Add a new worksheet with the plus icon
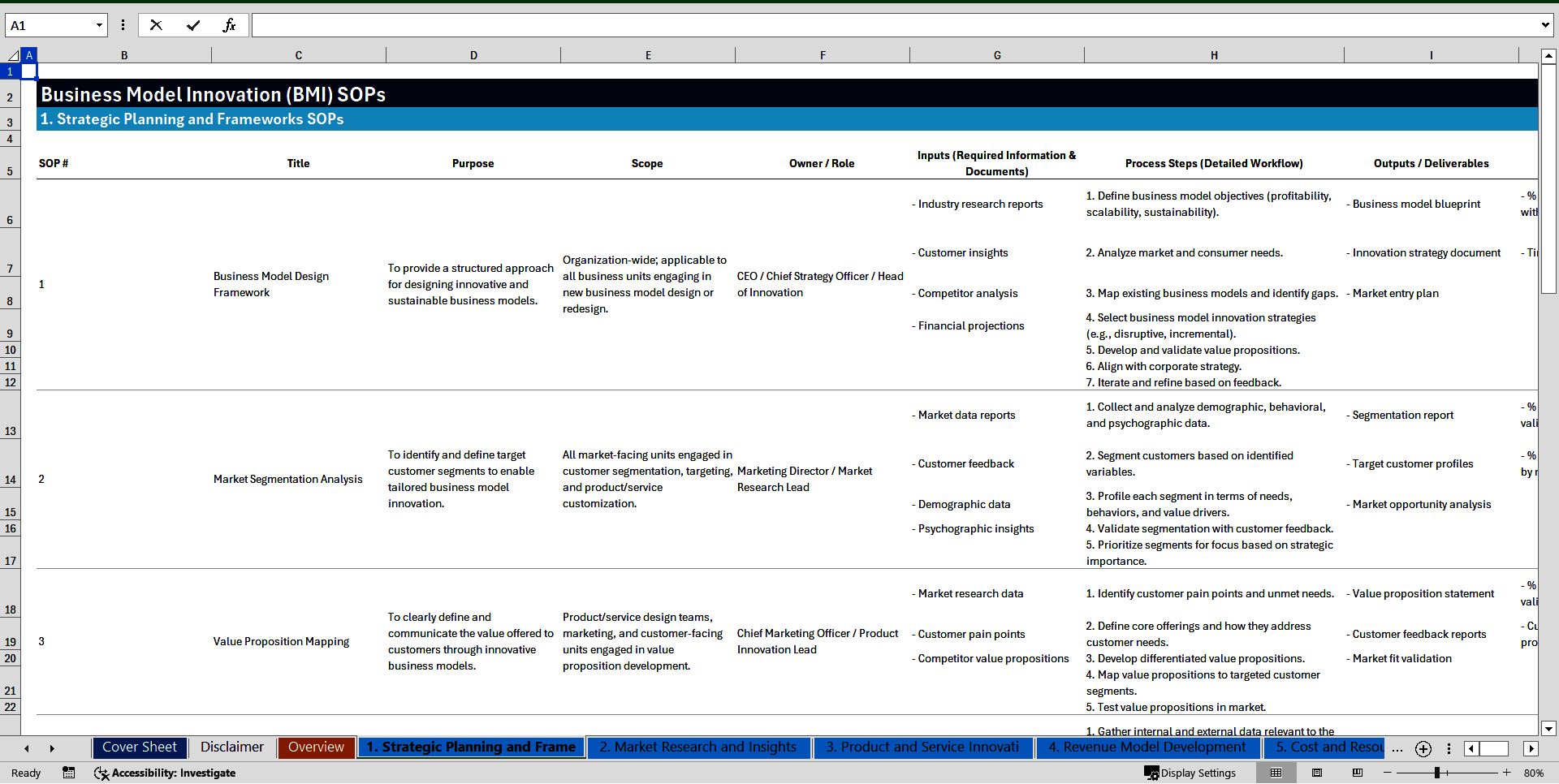The width and height of the screenshot is (1559, 784). click(1423, 748)
